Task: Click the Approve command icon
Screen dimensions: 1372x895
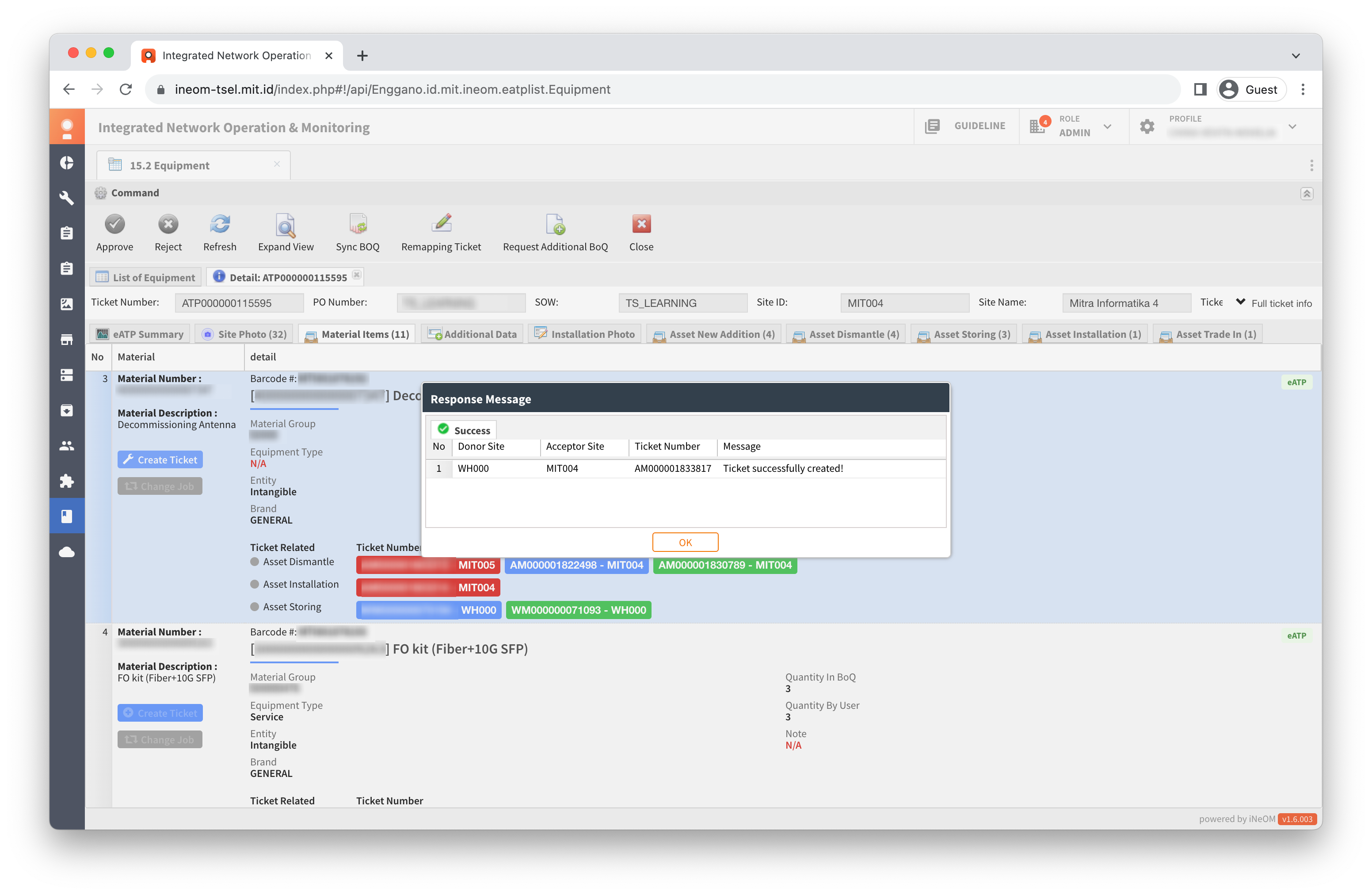Action: [x=114, y=224]
